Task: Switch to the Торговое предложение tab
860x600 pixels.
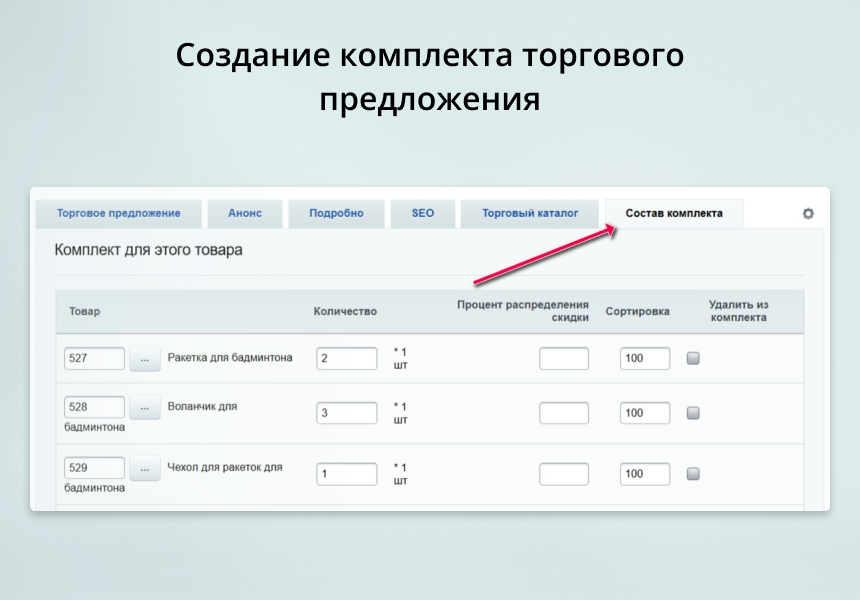Action: [118, 214]
